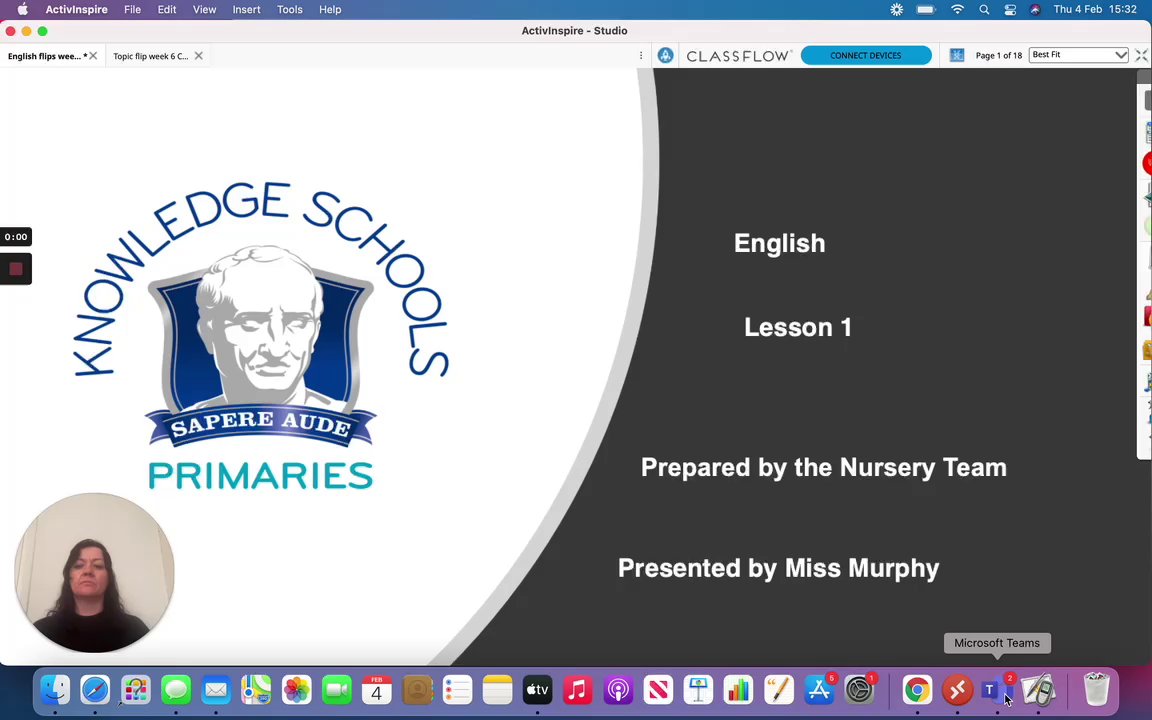This screenshot has height=720, width=1152.
Task: Open Microsoft Teams from the dock
Action: click(x=997, y=690)
